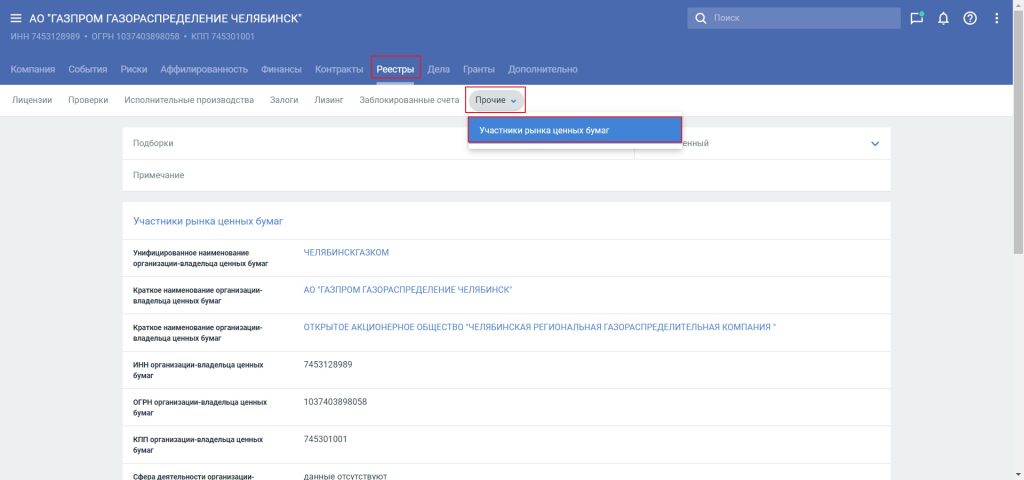Open the Залоги sub-tab
The width and height of the screenshot is (1024, 480).
[284, 100]
